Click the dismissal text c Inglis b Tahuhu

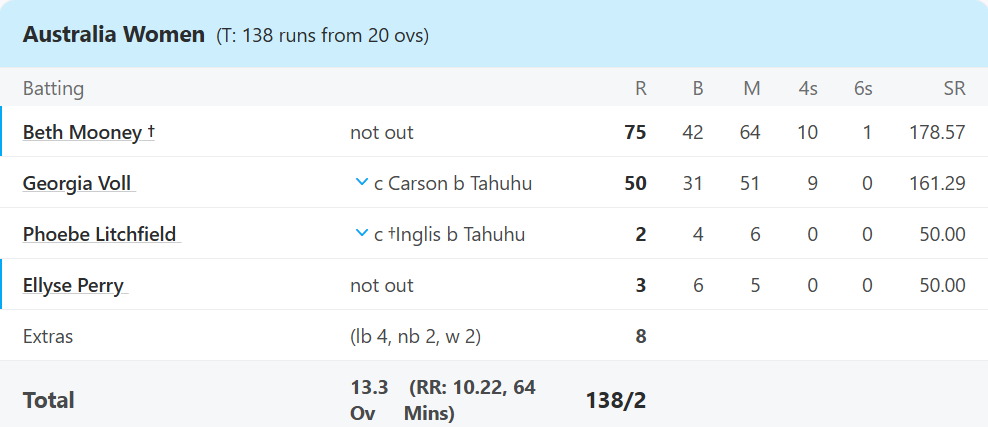[x=449, y=234]
